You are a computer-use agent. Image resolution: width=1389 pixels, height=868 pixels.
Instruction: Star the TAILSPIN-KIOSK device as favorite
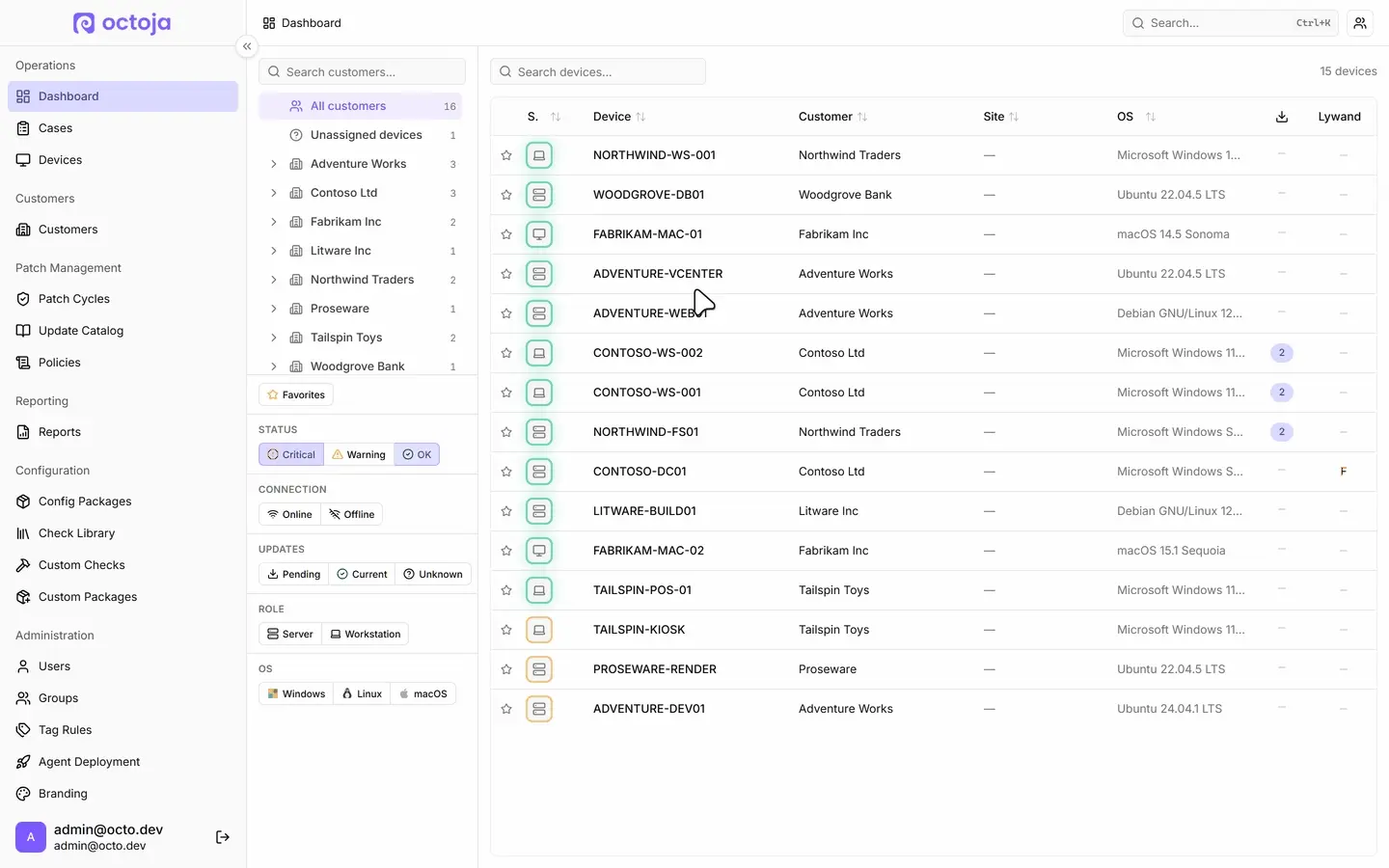click(506, 630)
